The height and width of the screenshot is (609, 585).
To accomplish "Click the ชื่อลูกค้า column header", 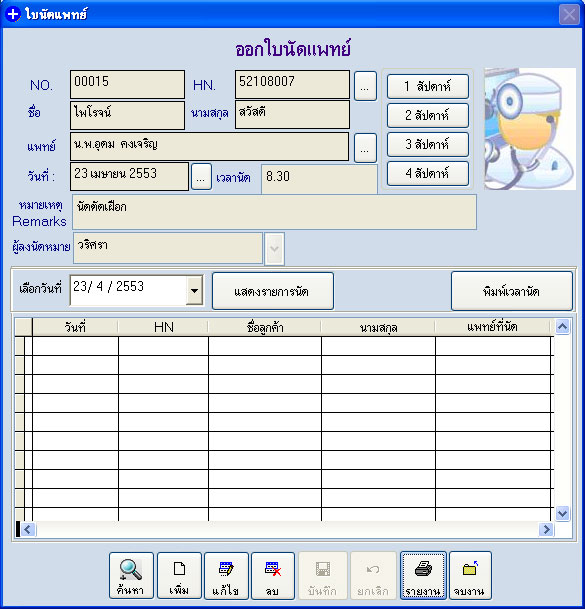I will [265, 327].
